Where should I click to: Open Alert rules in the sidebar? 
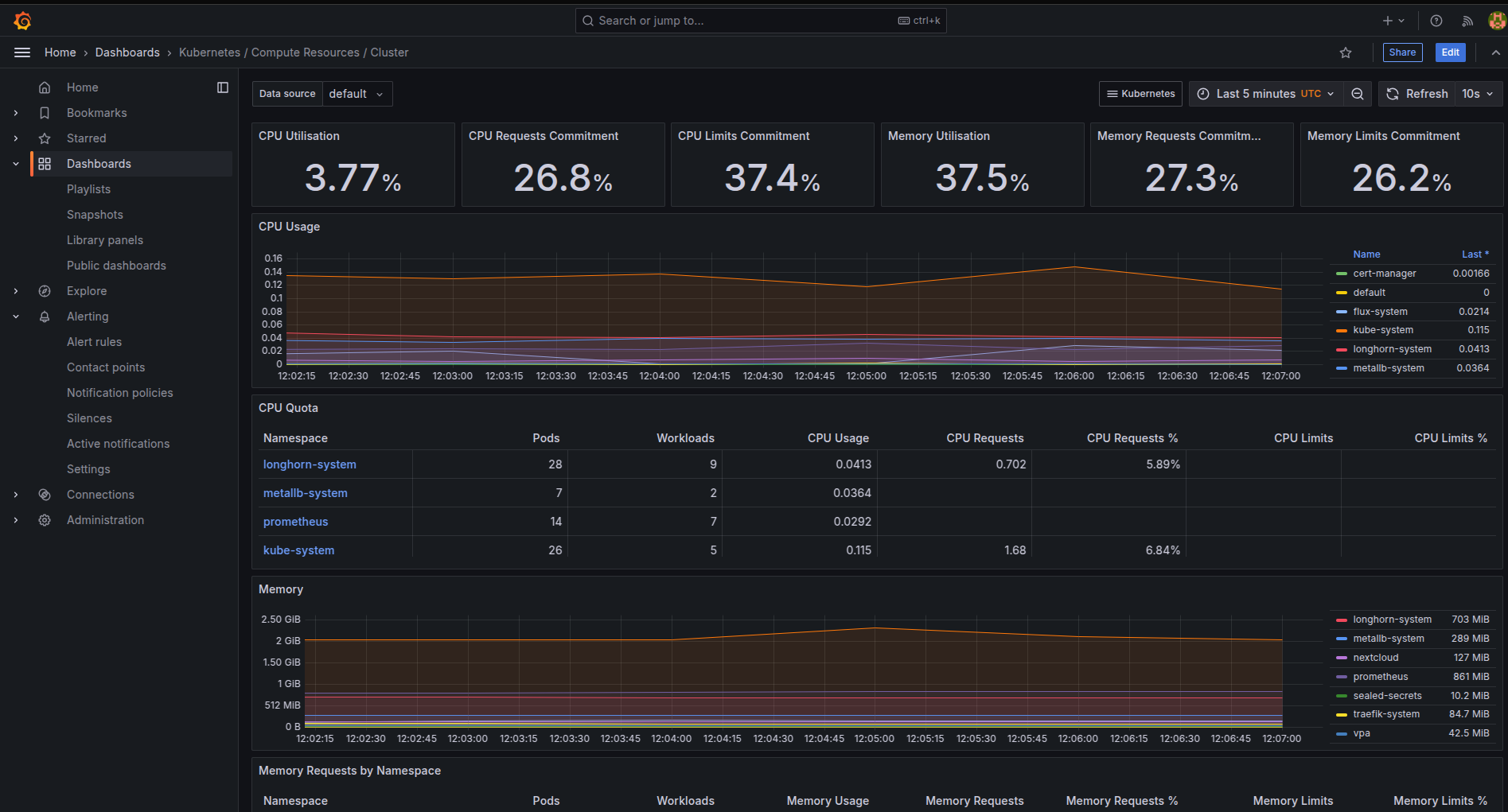click(94, 342)
